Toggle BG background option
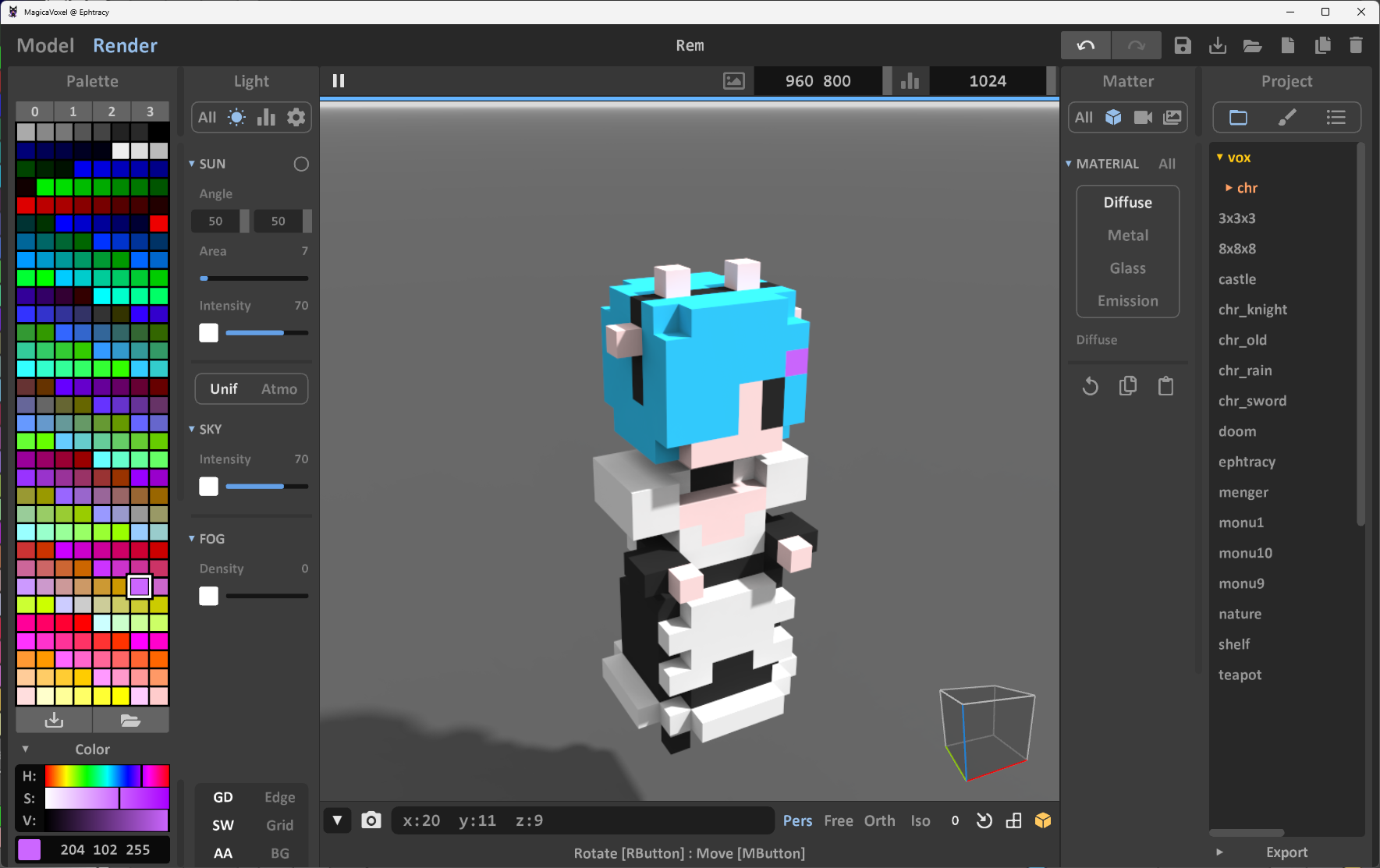This screenshot has height=868, width=1380. point(279,853)
